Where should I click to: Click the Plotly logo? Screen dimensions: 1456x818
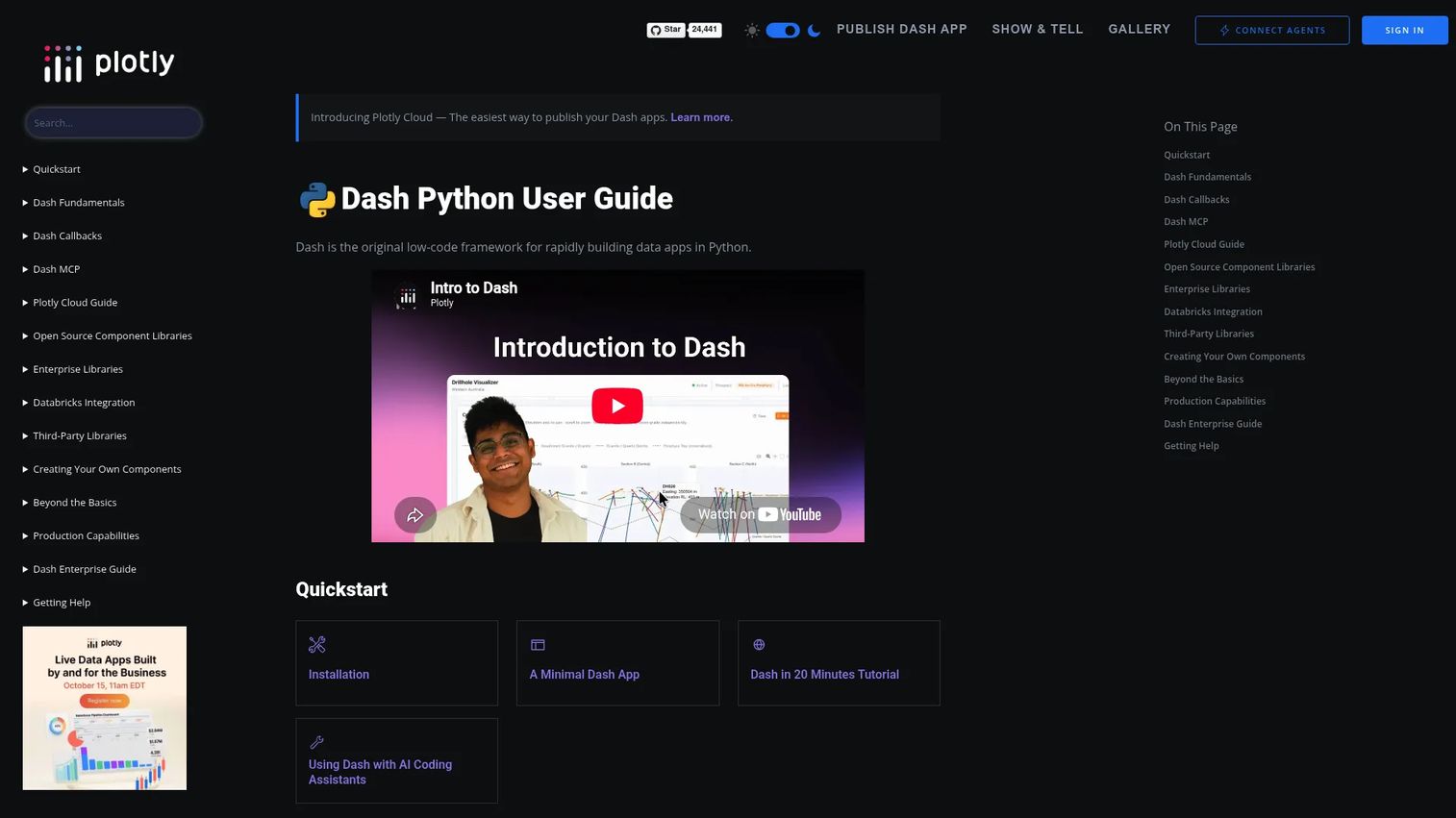tap(109, 63)
